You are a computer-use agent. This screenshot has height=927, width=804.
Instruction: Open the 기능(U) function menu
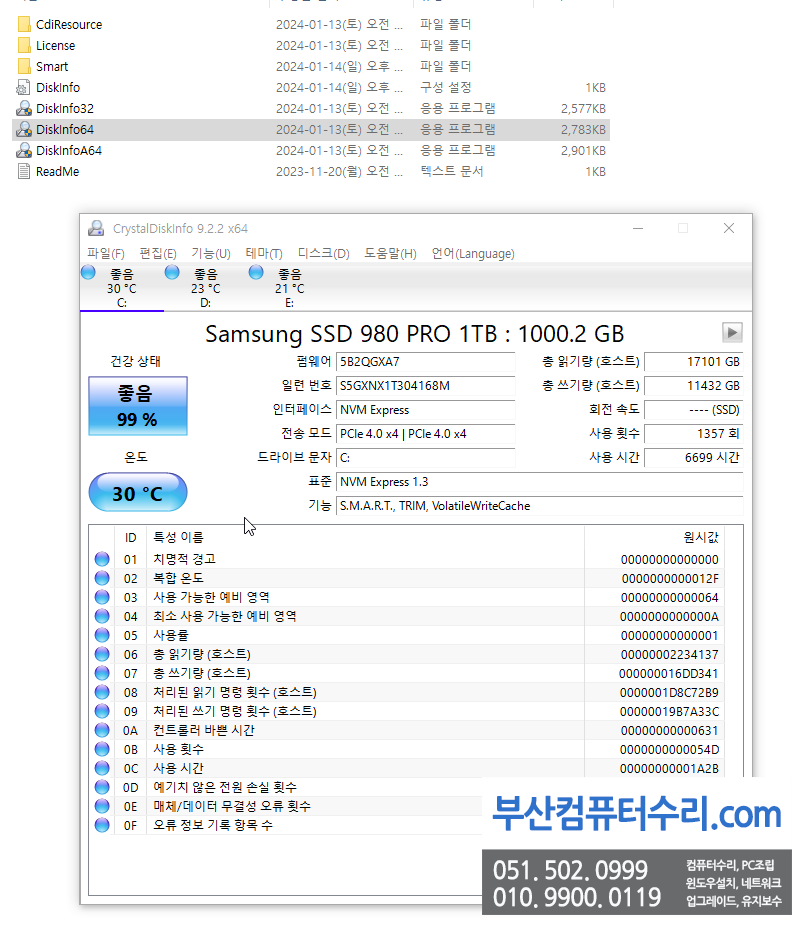[209, 253]
